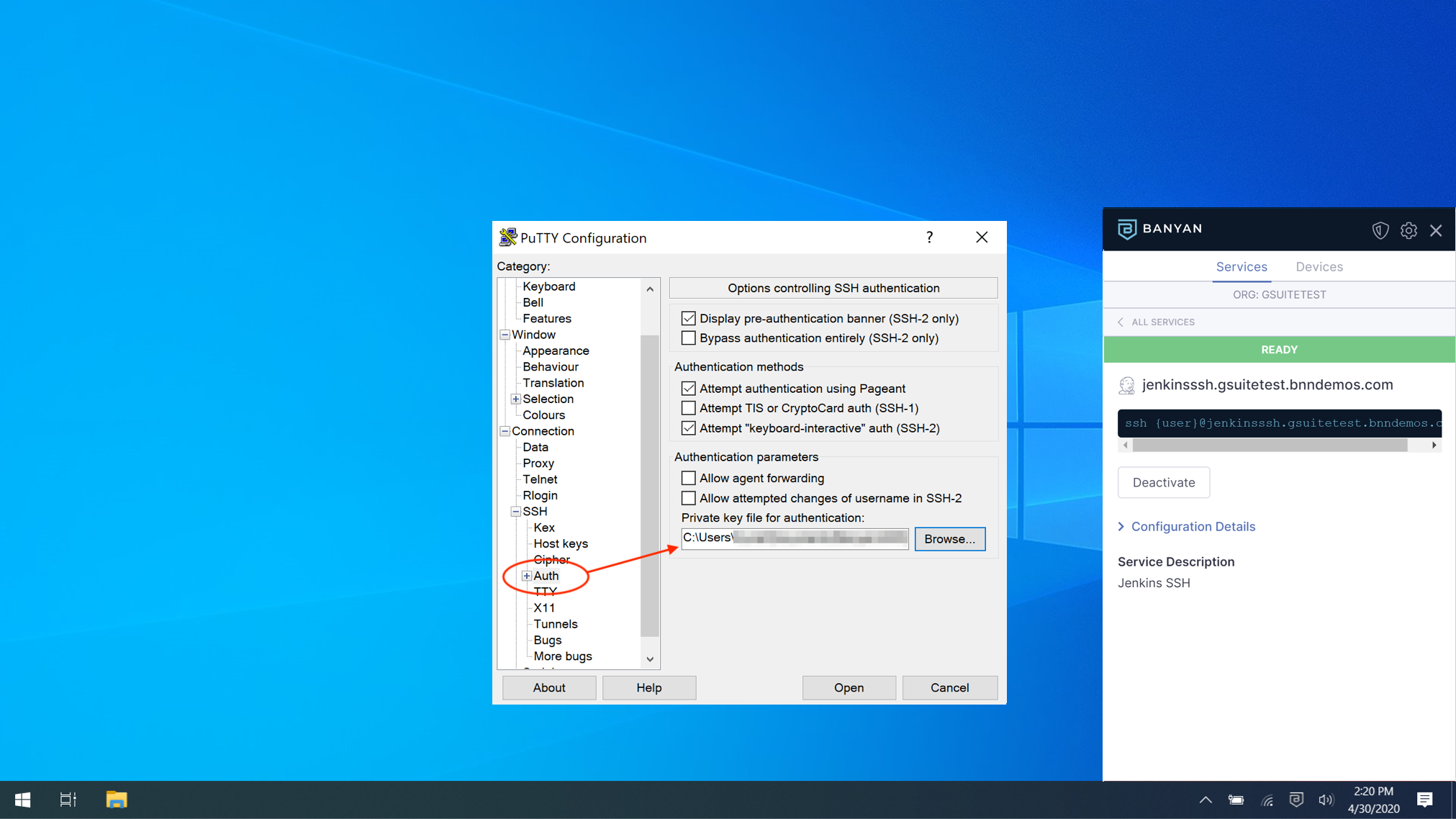Toggle keyboard-interactive auth checkbox
Screen dimensions: 1456x819
click(688, 428)
